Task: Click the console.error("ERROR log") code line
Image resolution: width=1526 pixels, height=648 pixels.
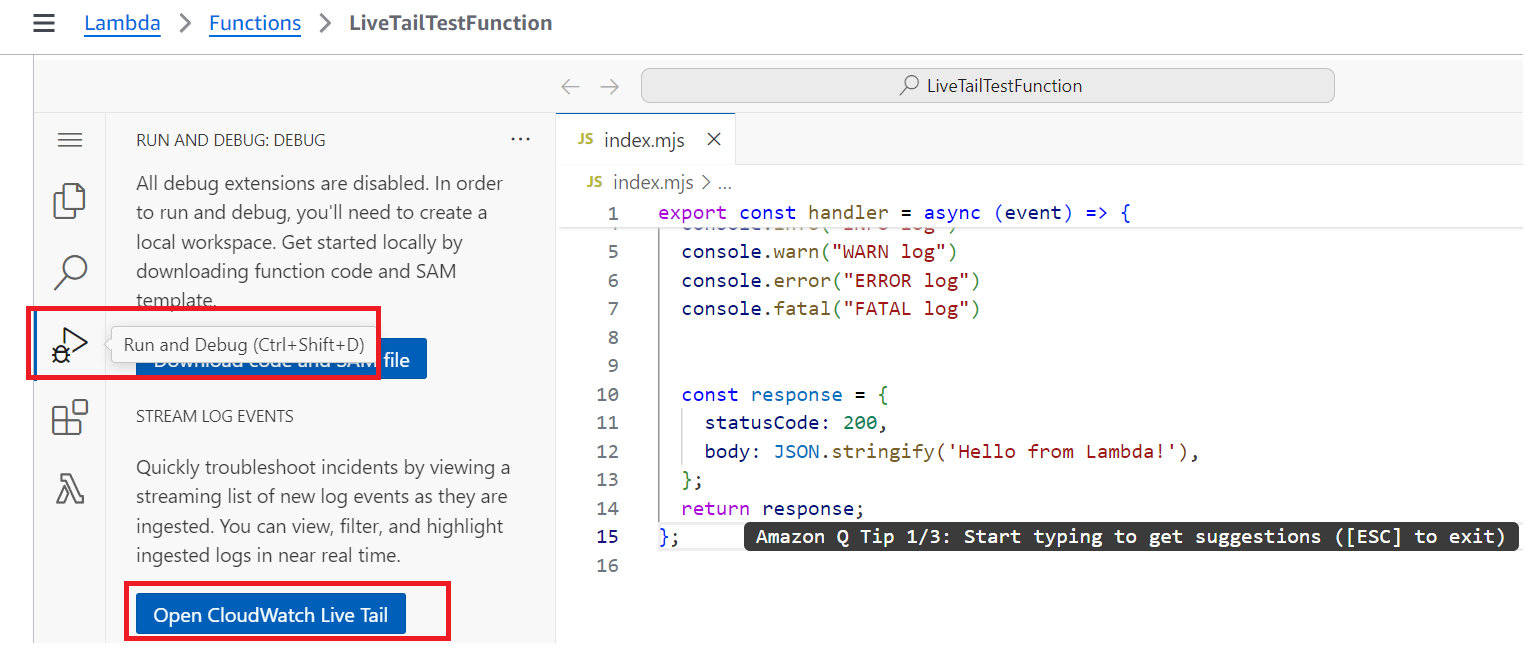Action: point(831,280)
